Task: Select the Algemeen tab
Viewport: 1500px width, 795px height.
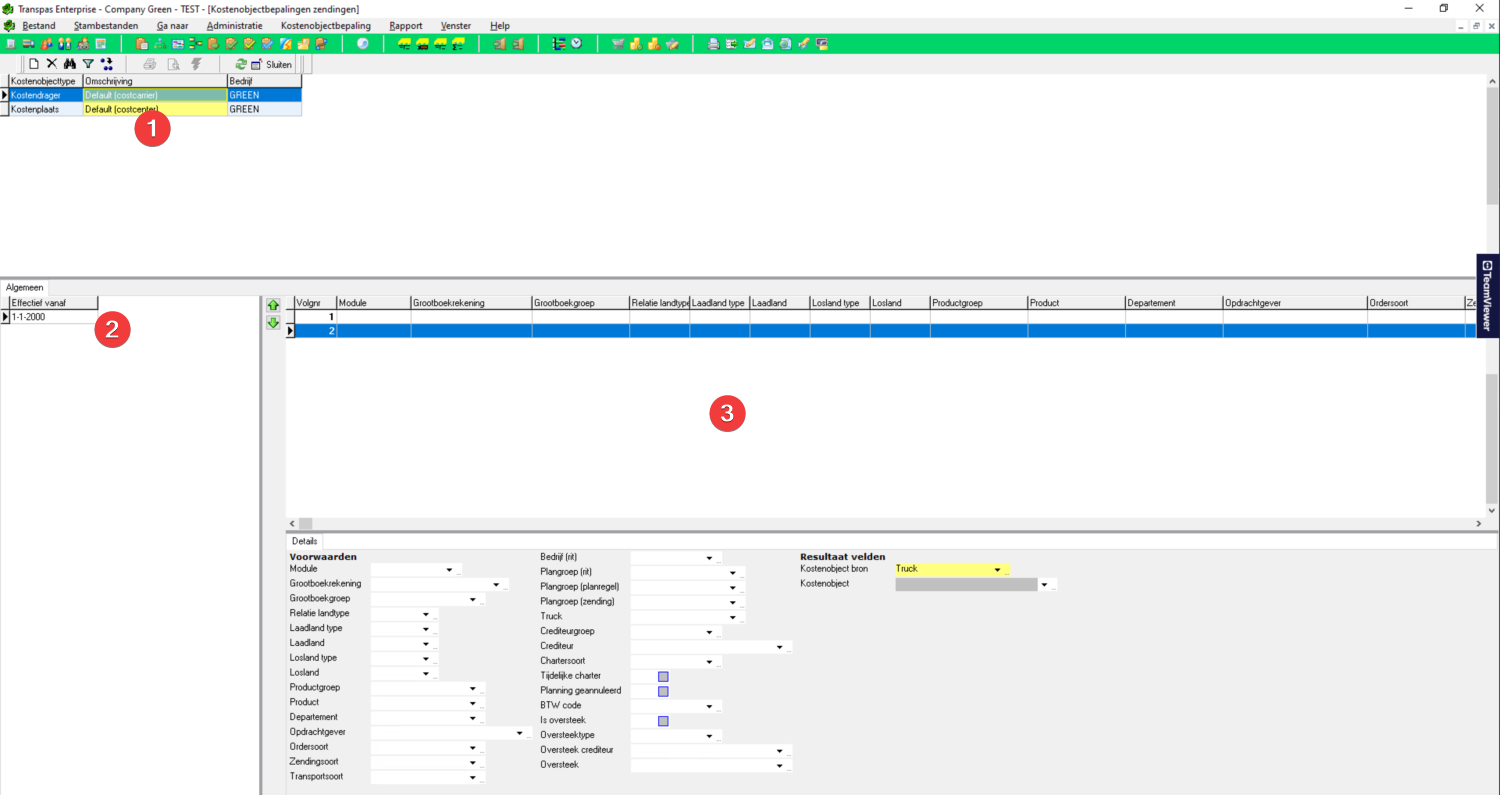Action: (x=25, y=287)
